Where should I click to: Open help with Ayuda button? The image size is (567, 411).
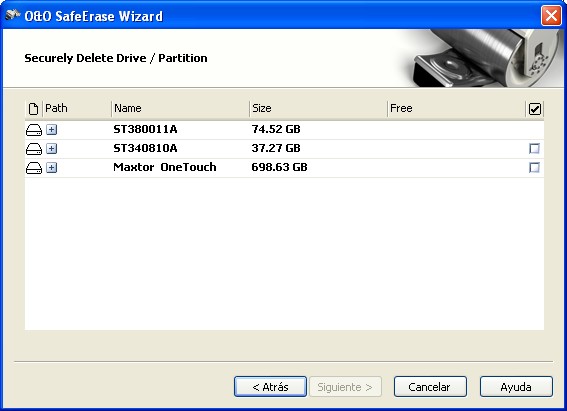[516, 387]
